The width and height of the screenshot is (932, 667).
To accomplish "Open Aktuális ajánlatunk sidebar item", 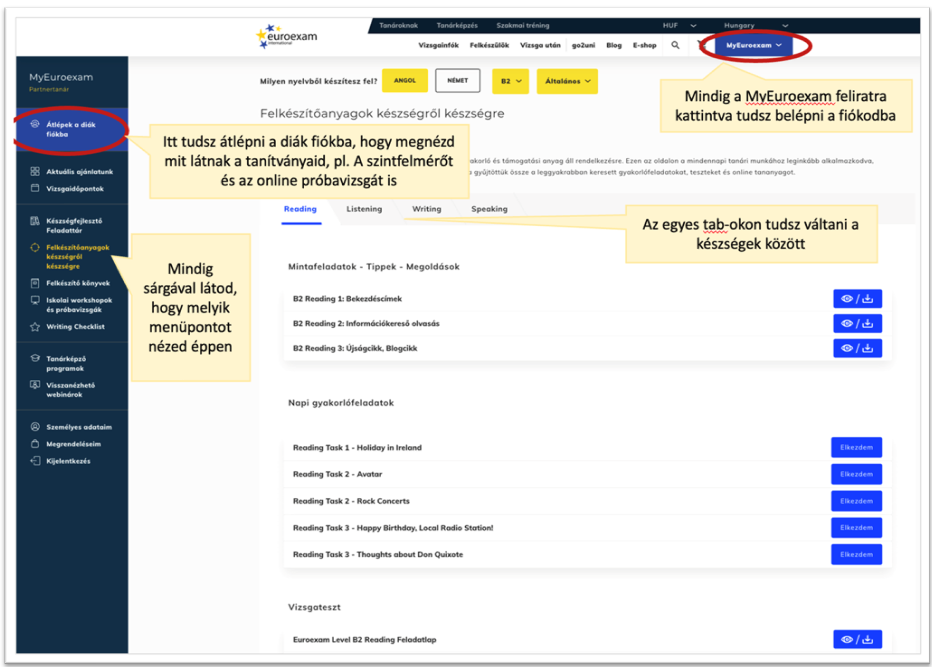I will click(x=80, y=172).
